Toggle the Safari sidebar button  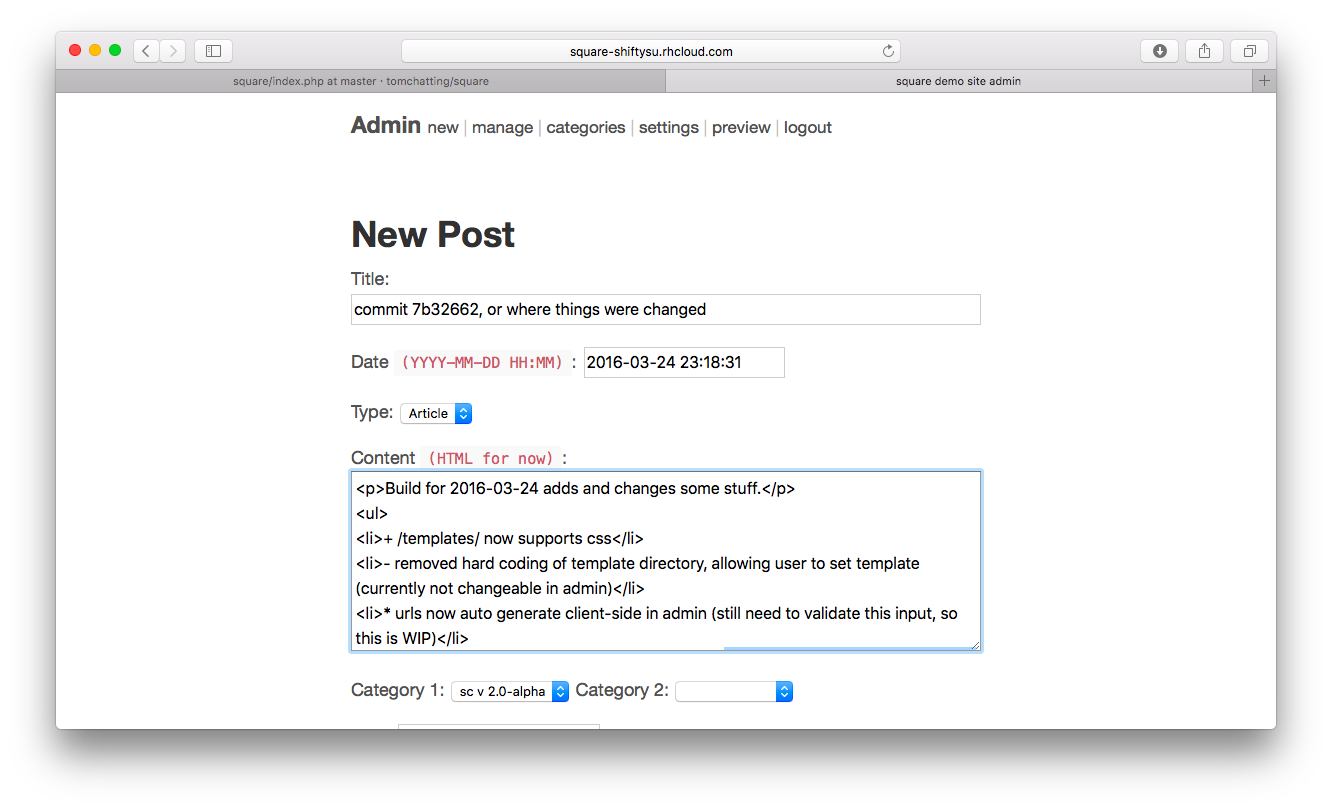tap(213, 51)
